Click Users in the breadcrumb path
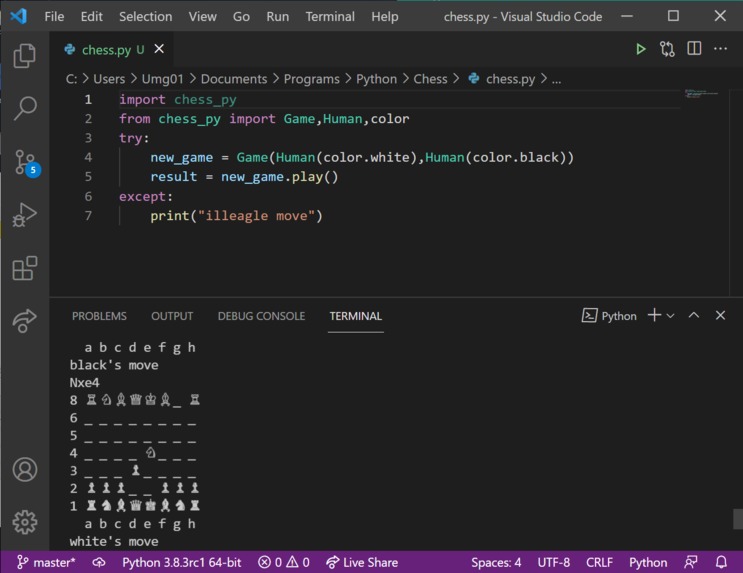 [x=109, y=79]
